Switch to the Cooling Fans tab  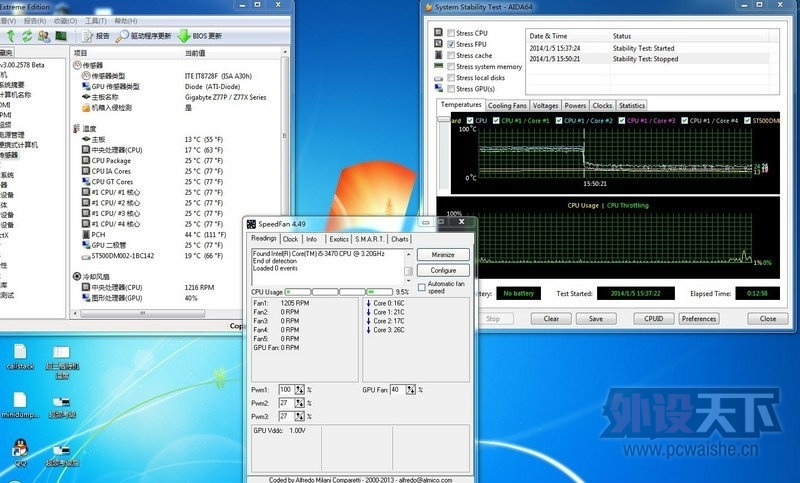(507, 106)
